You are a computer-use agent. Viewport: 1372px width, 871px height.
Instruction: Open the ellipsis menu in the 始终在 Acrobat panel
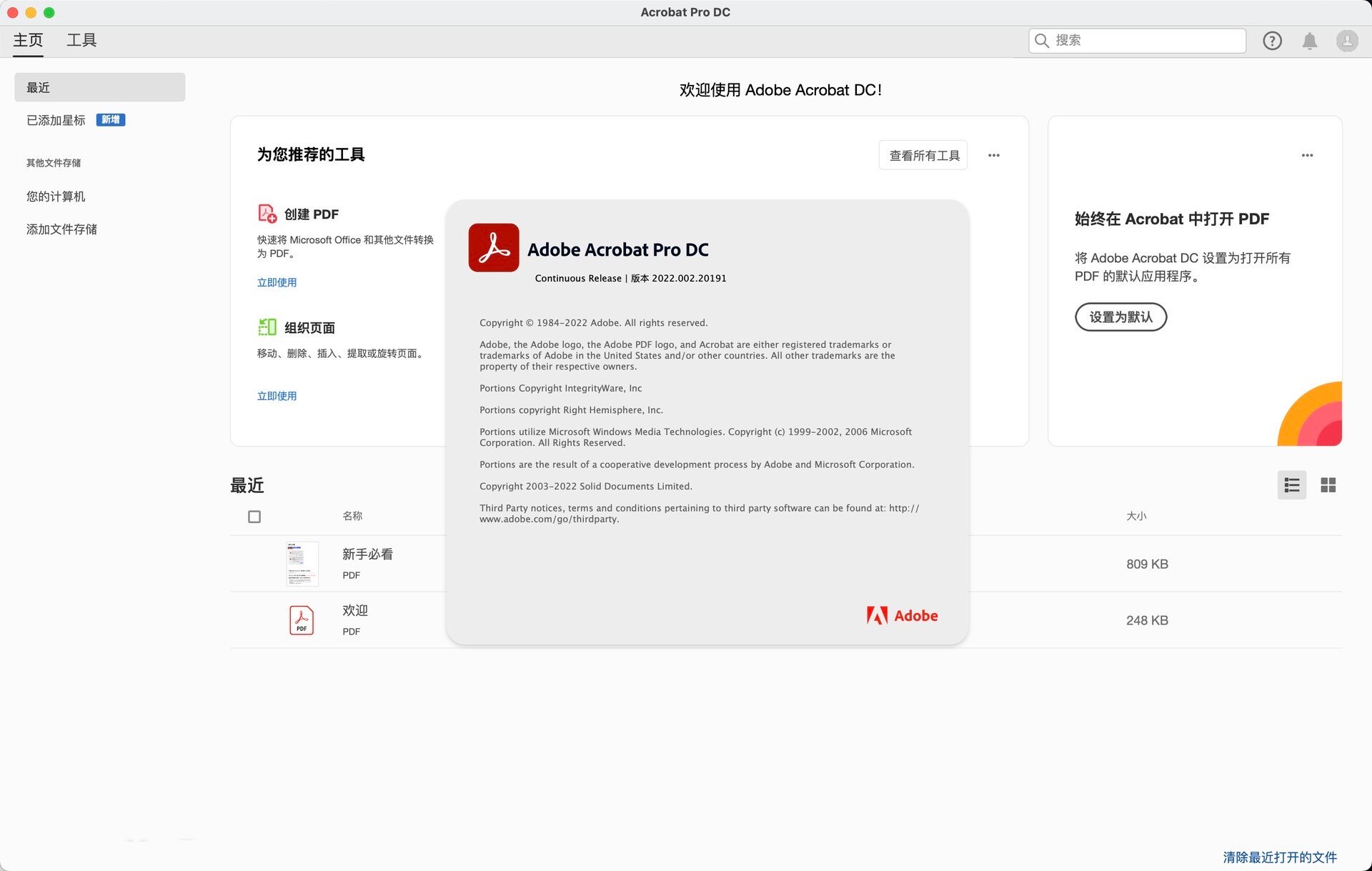(x=1308, y=155)
